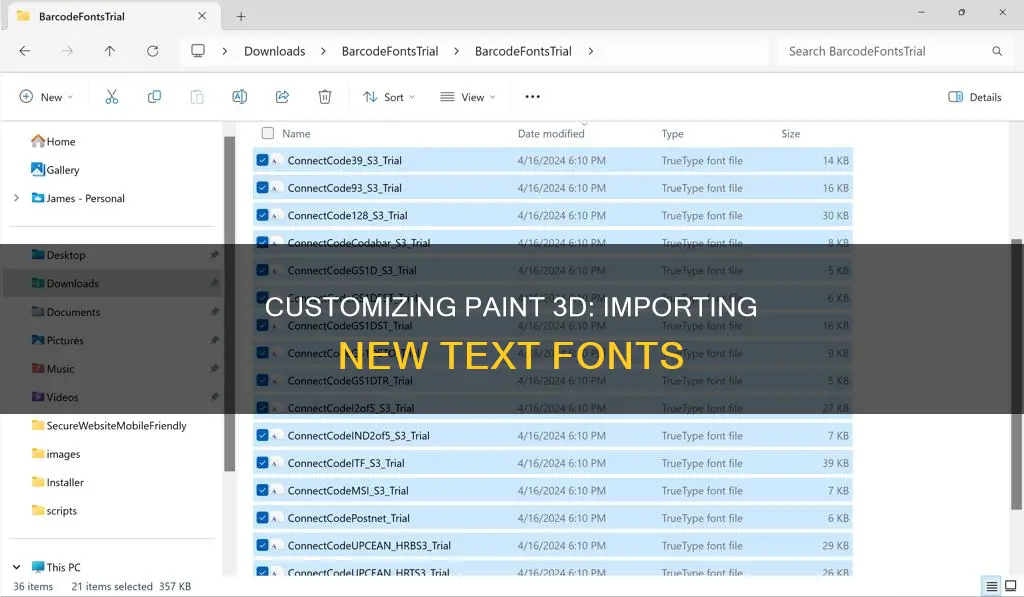Refresh the current folder view
This screenshot has width=1024, height=597.
point(152,51)
